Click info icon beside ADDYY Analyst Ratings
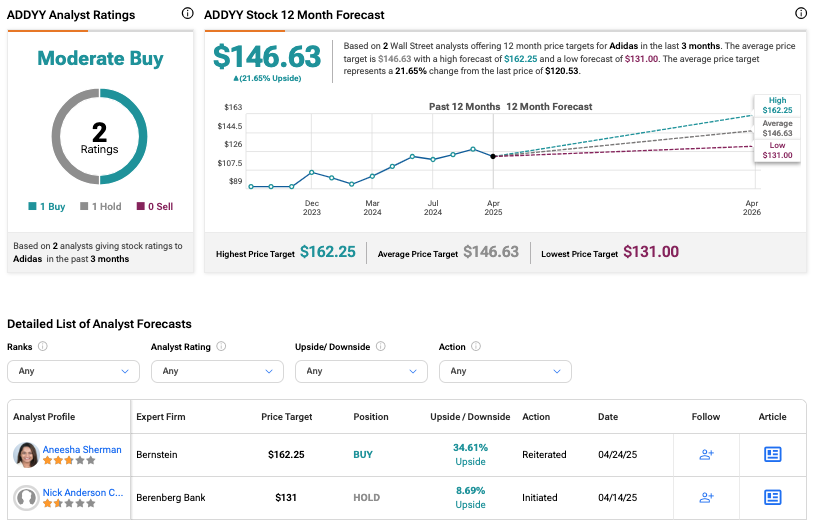This screenshot has width=819, height=531. click(188, 14)
